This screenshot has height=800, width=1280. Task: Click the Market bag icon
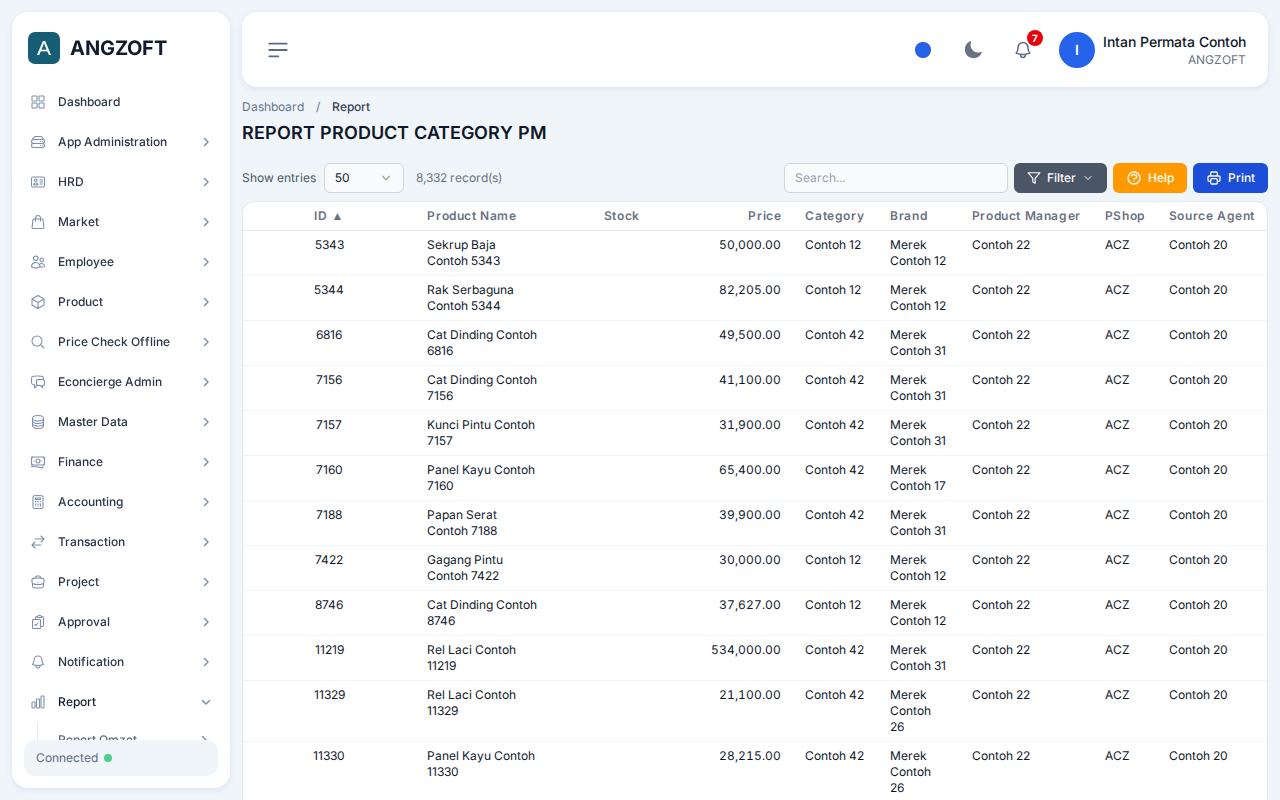38,222
